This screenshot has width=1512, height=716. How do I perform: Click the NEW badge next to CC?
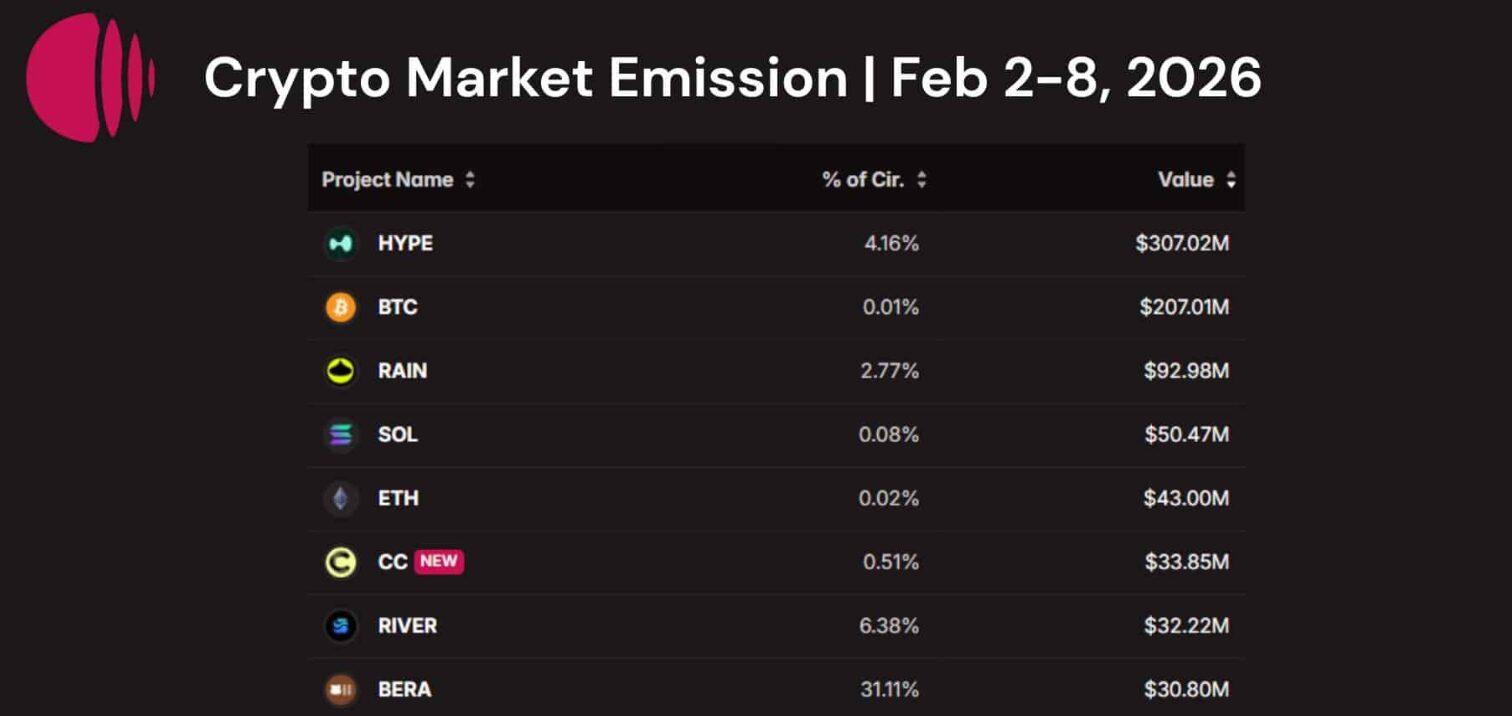[438, 561]
